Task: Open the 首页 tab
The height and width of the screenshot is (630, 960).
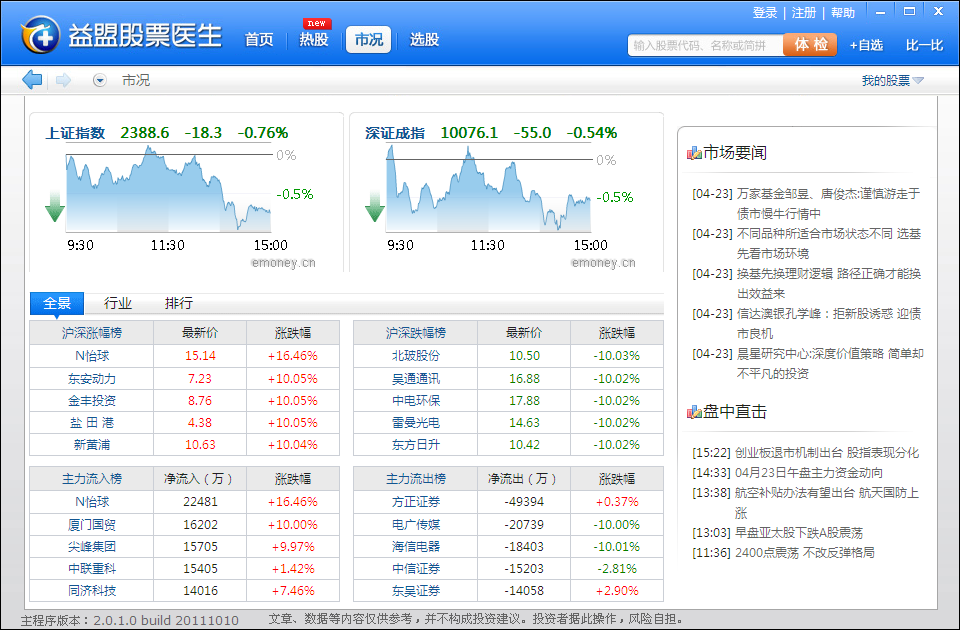Action: (x=259, y=40)
